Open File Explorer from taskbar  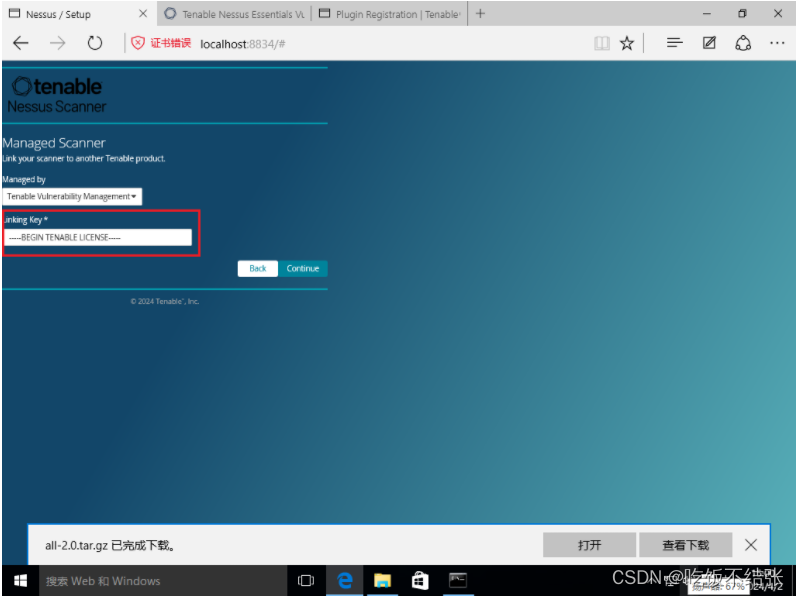[x=382, y=581]
